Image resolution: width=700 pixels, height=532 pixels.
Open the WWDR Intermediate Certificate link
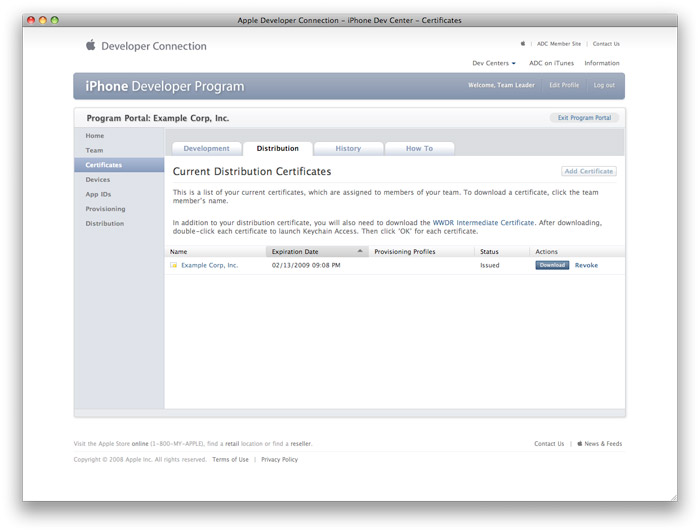tap(483, 223)
